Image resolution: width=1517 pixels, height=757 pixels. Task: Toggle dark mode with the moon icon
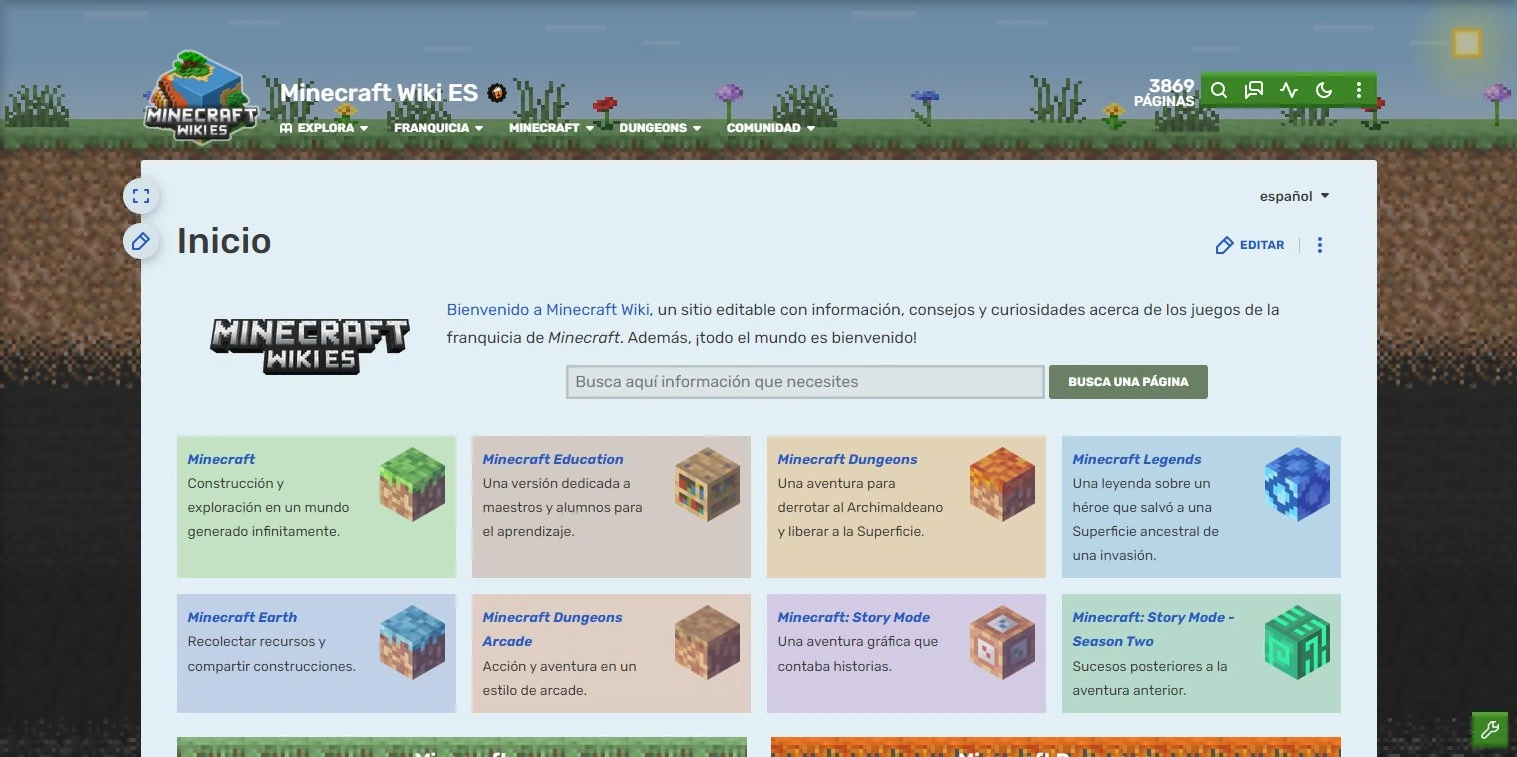[1323, 90]
